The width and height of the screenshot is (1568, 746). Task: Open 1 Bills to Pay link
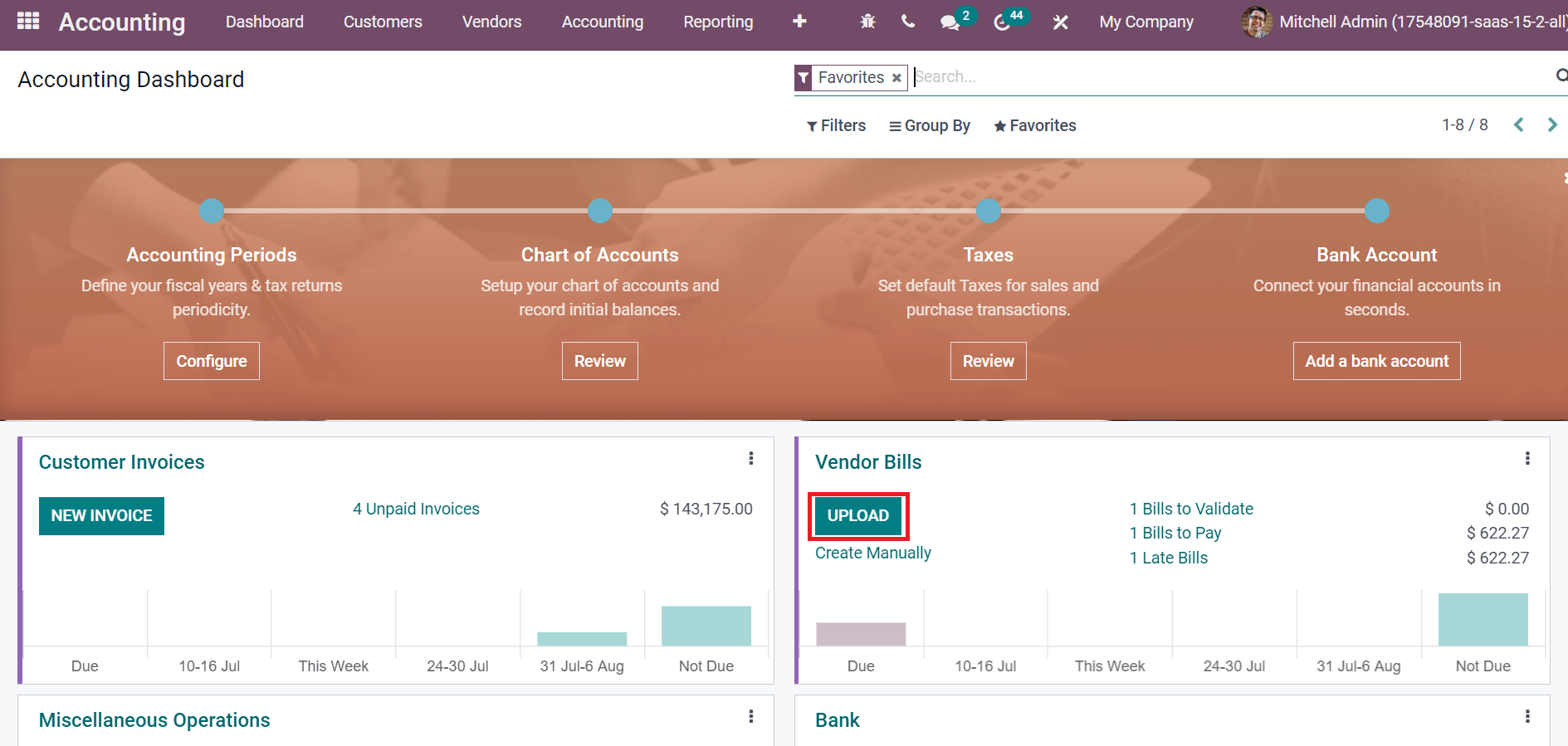(1175, 533)
